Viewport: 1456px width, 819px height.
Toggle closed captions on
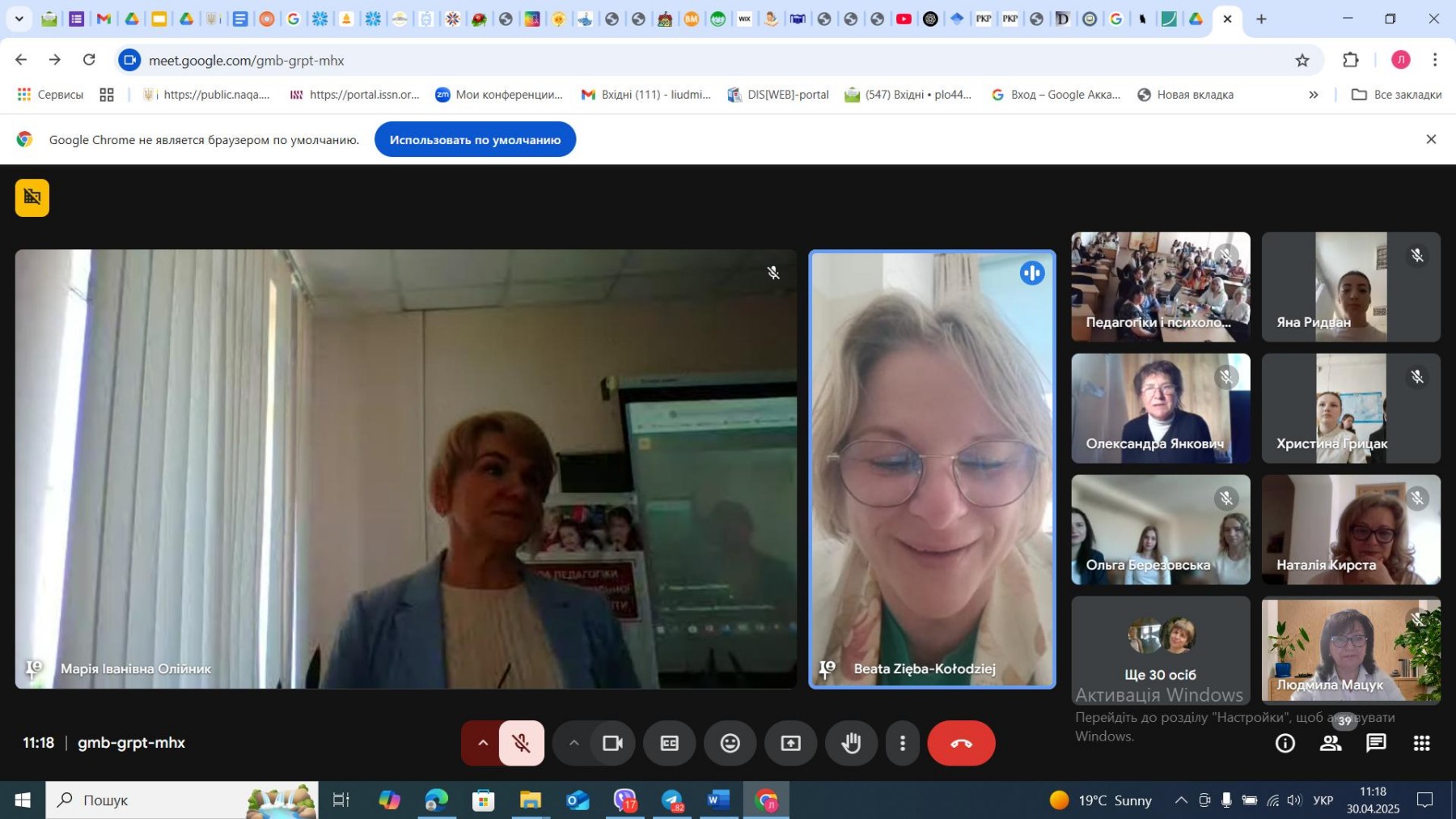(x=669, y=743)
